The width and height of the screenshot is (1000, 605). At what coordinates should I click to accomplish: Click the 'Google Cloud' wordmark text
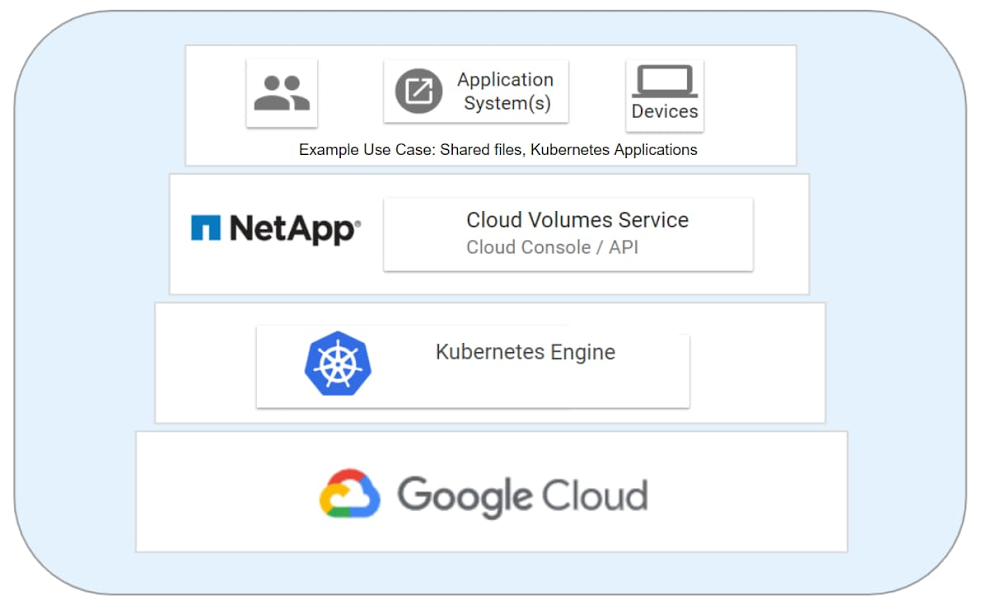pos(523,496)
